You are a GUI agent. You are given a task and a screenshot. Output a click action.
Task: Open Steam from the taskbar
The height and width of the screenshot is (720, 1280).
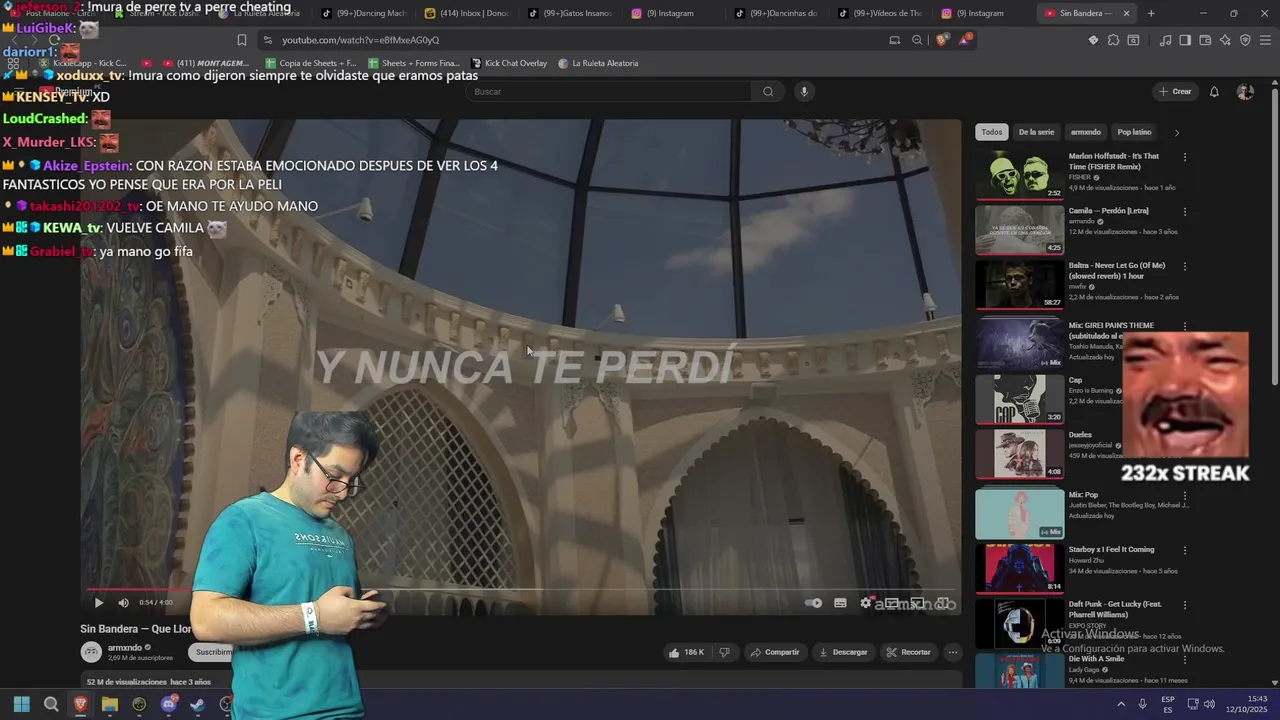(197, 704)
